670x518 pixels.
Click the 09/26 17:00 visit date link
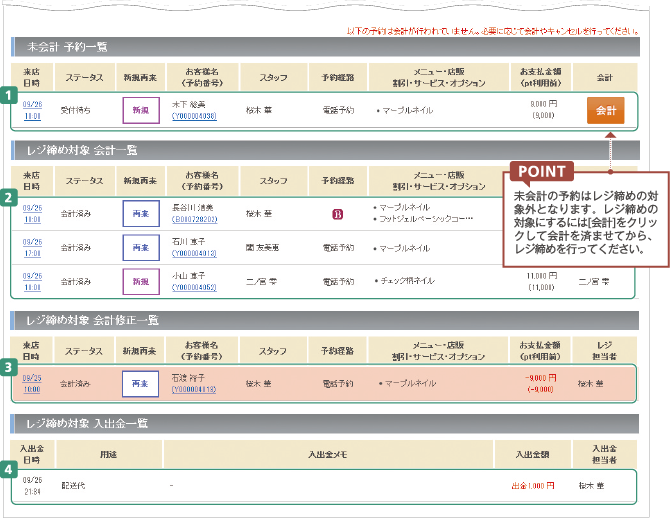pyautogui.click(x=32, y=247)
